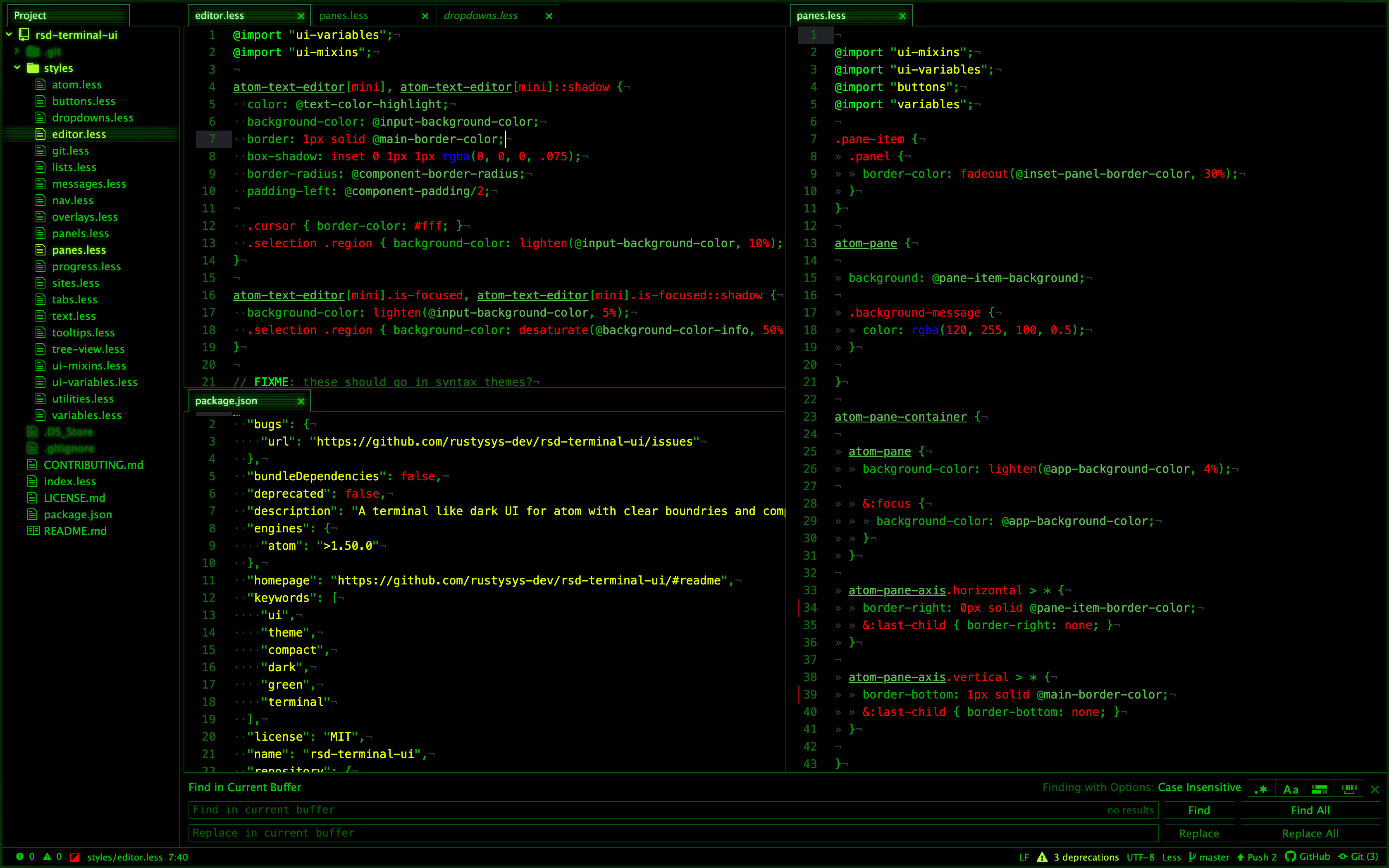Open the Less grammar selector

pyautogui.click(x=1171, y=857)
